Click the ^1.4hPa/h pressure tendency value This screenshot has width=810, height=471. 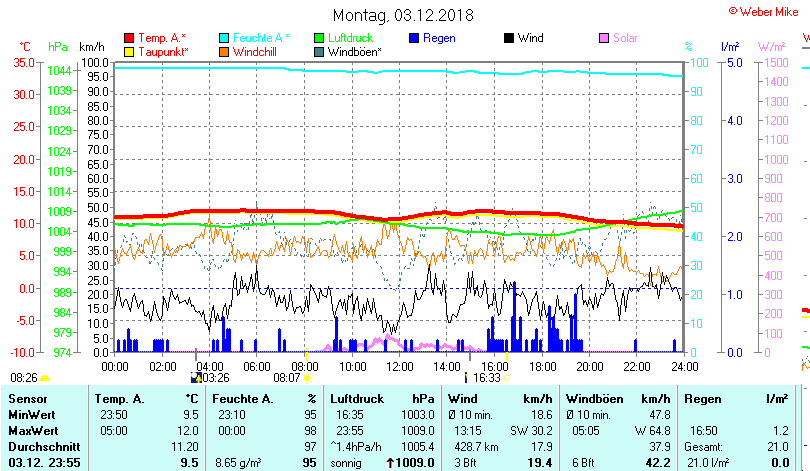pos(356,447)
